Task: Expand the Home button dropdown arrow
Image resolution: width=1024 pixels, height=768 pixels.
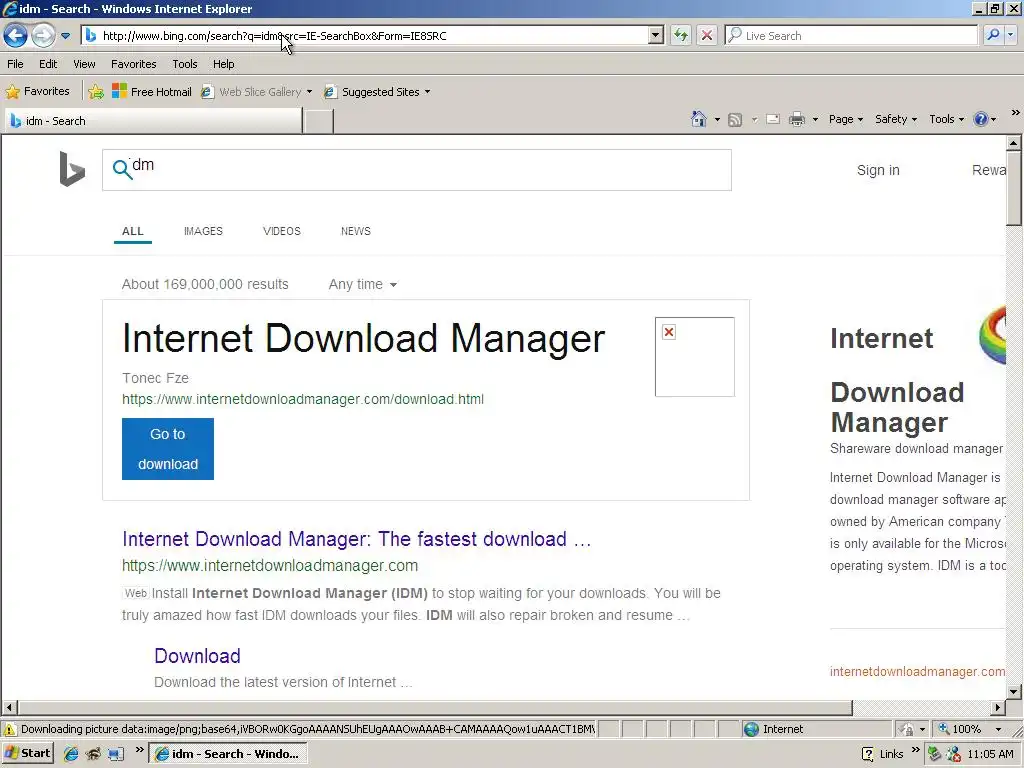Action: point(717,120)
